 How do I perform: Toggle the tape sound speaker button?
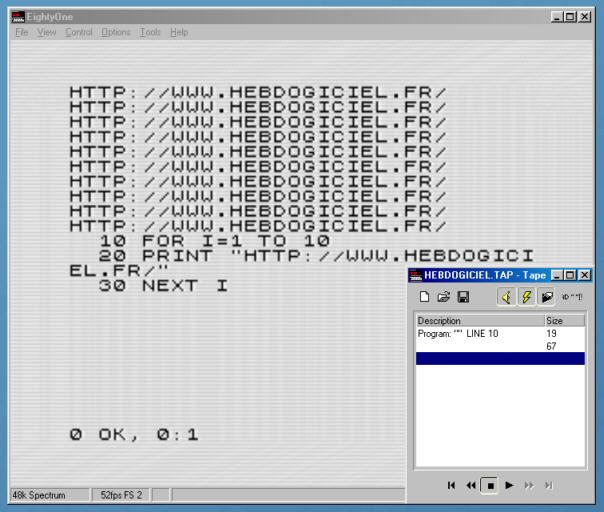[x=506, y=297]
